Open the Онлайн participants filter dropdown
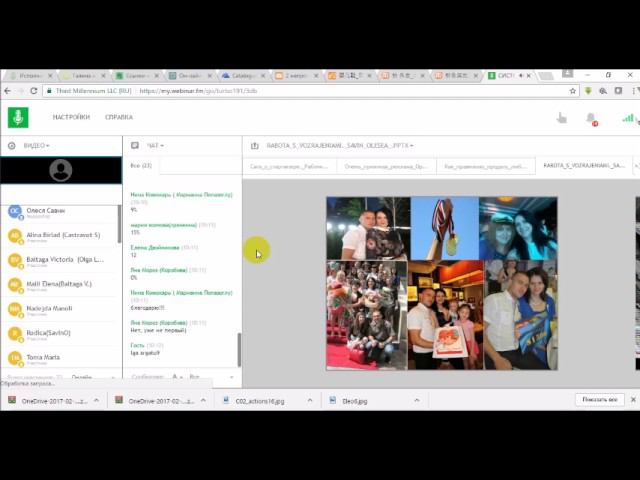640x480 pixels. tap(93, 378)
